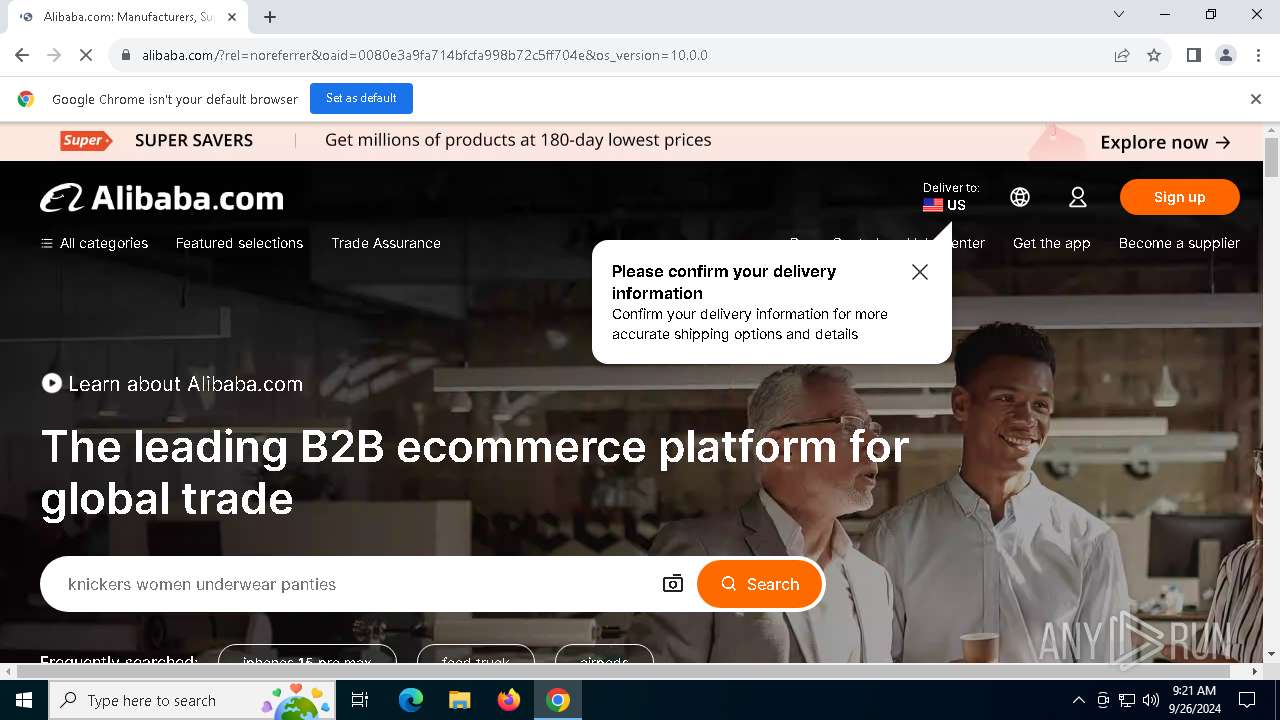
Task: Stop page loading in Chrome toolbar
Action: (x=86, y=55)
